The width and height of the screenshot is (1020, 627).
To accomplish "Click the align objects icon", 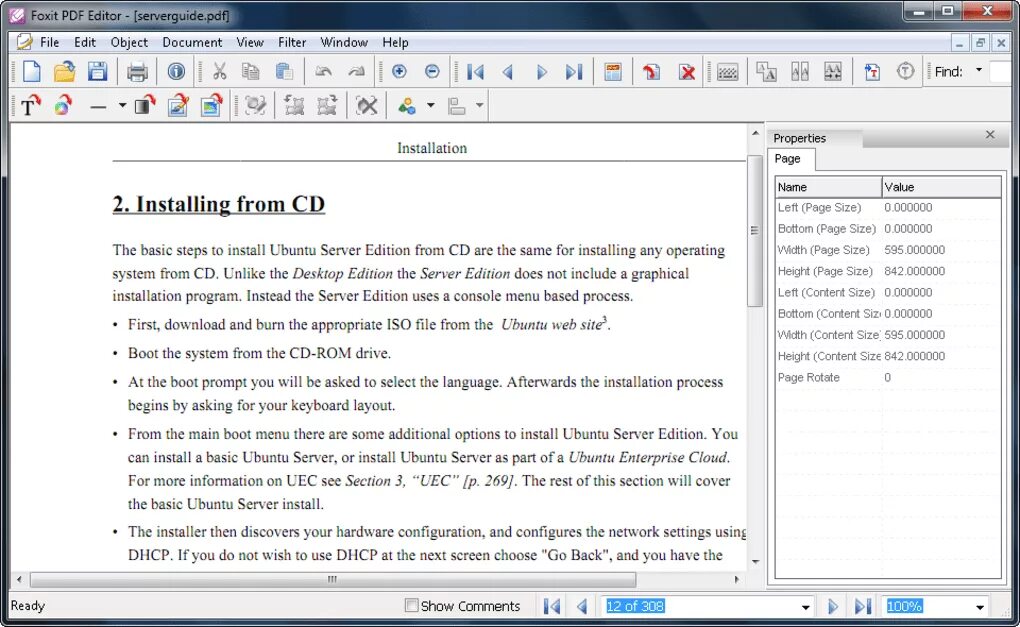I will [x=457, y=105].
